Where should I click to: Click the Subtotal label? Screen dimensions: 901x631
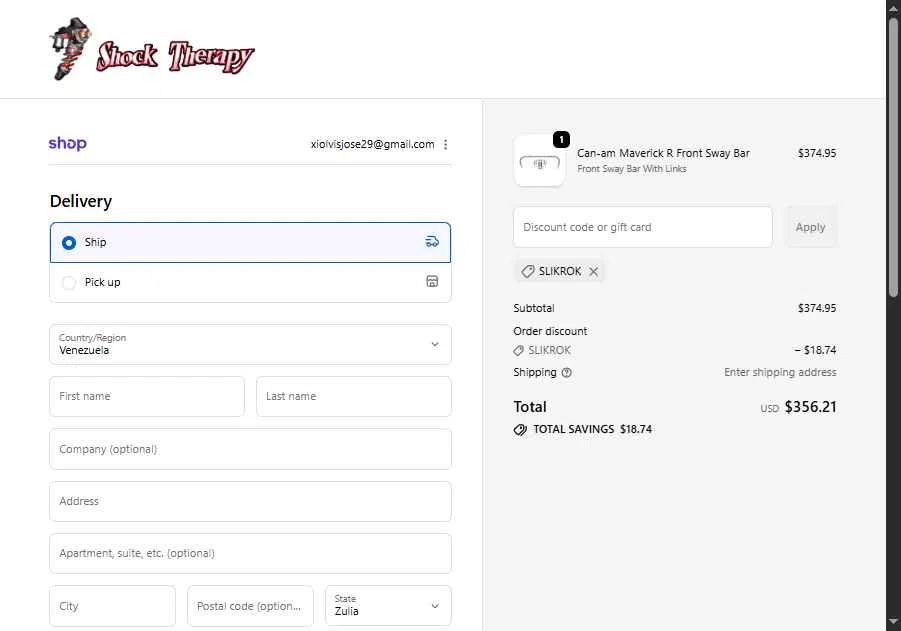pyautogui.click(x=534, y=308)
